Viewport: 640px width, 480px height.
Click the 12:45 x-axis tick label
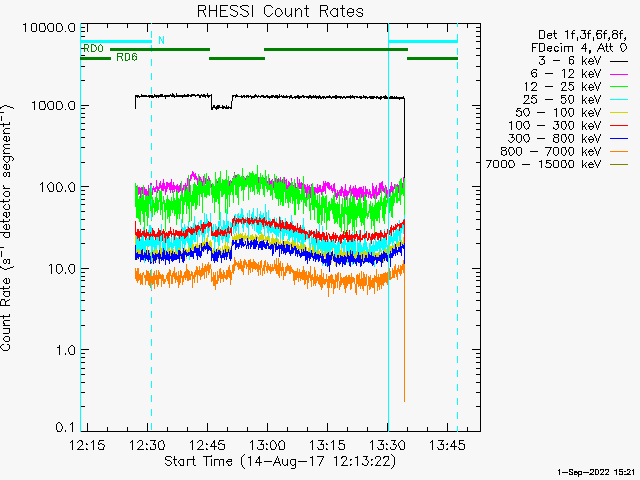pos(207,445)
